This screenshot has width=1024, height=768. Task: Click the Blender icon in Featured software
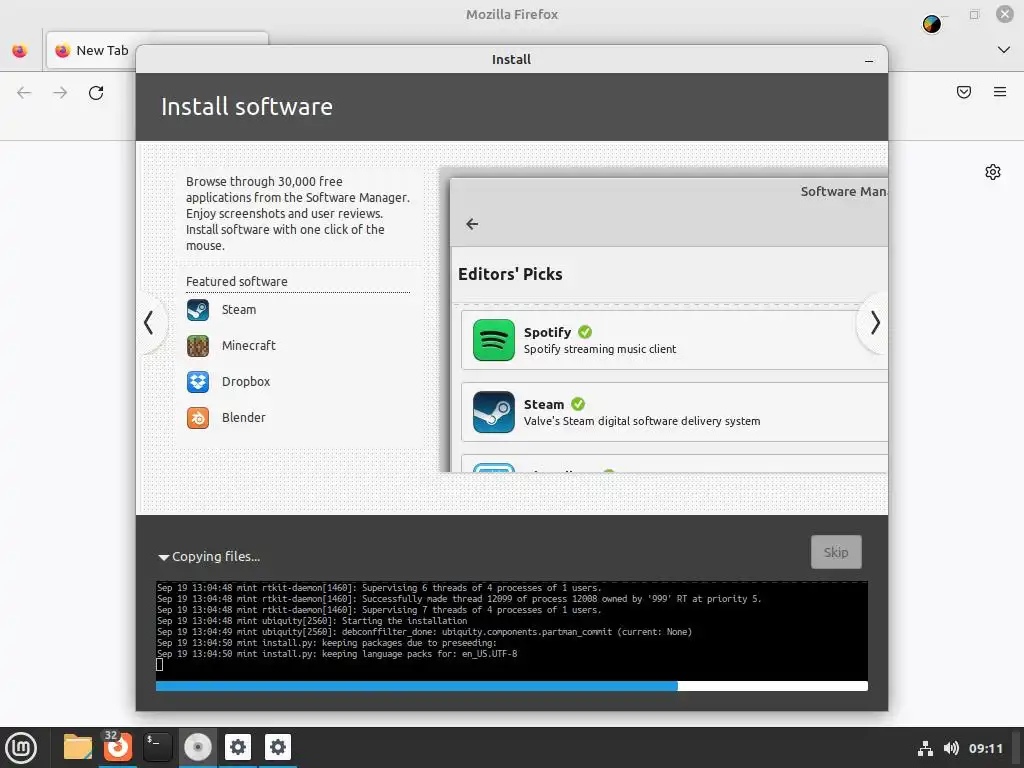point(198,417)
